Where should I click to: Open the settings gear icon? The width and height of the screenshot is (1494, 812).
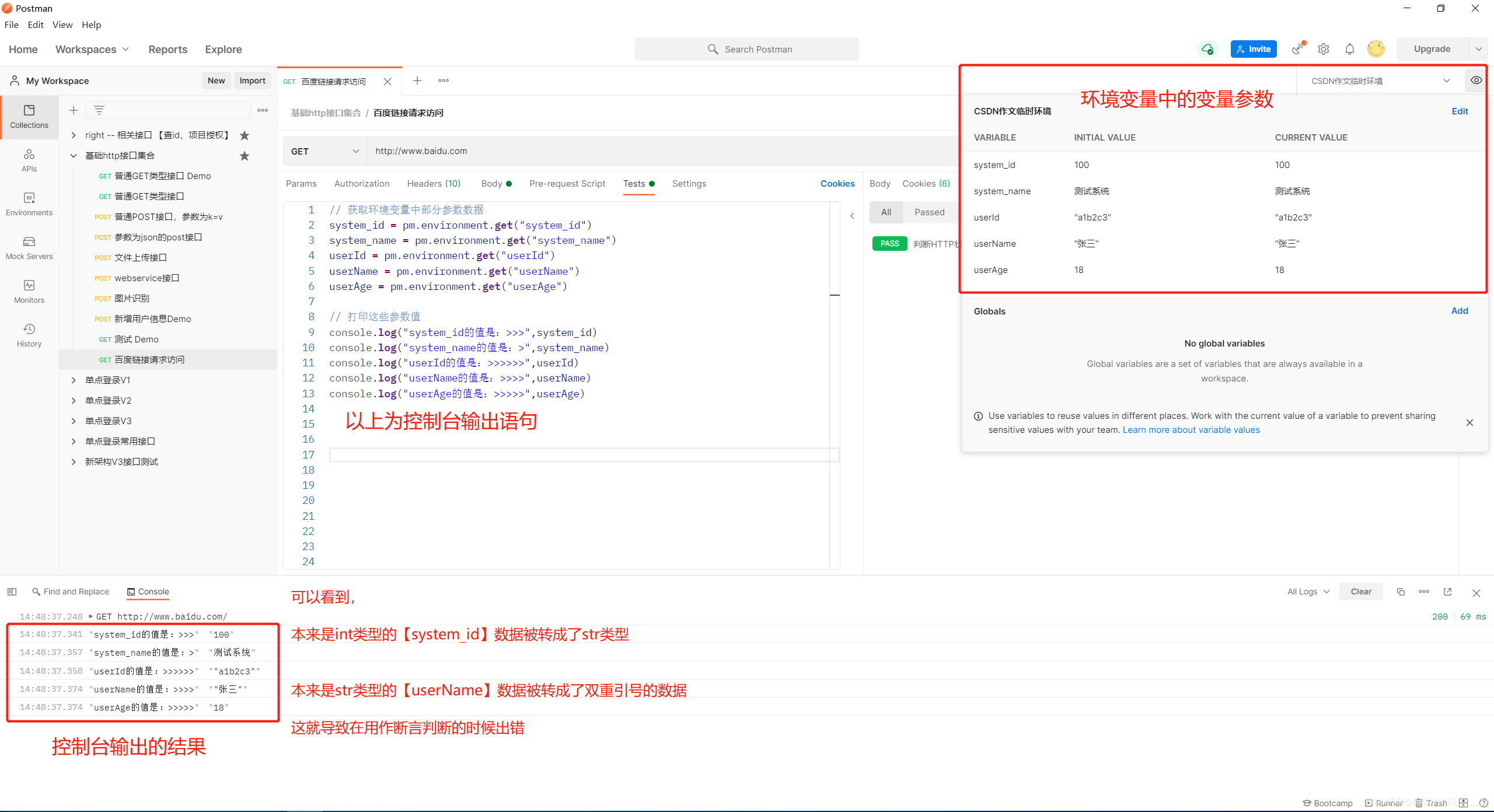[x=1324, y=49]
